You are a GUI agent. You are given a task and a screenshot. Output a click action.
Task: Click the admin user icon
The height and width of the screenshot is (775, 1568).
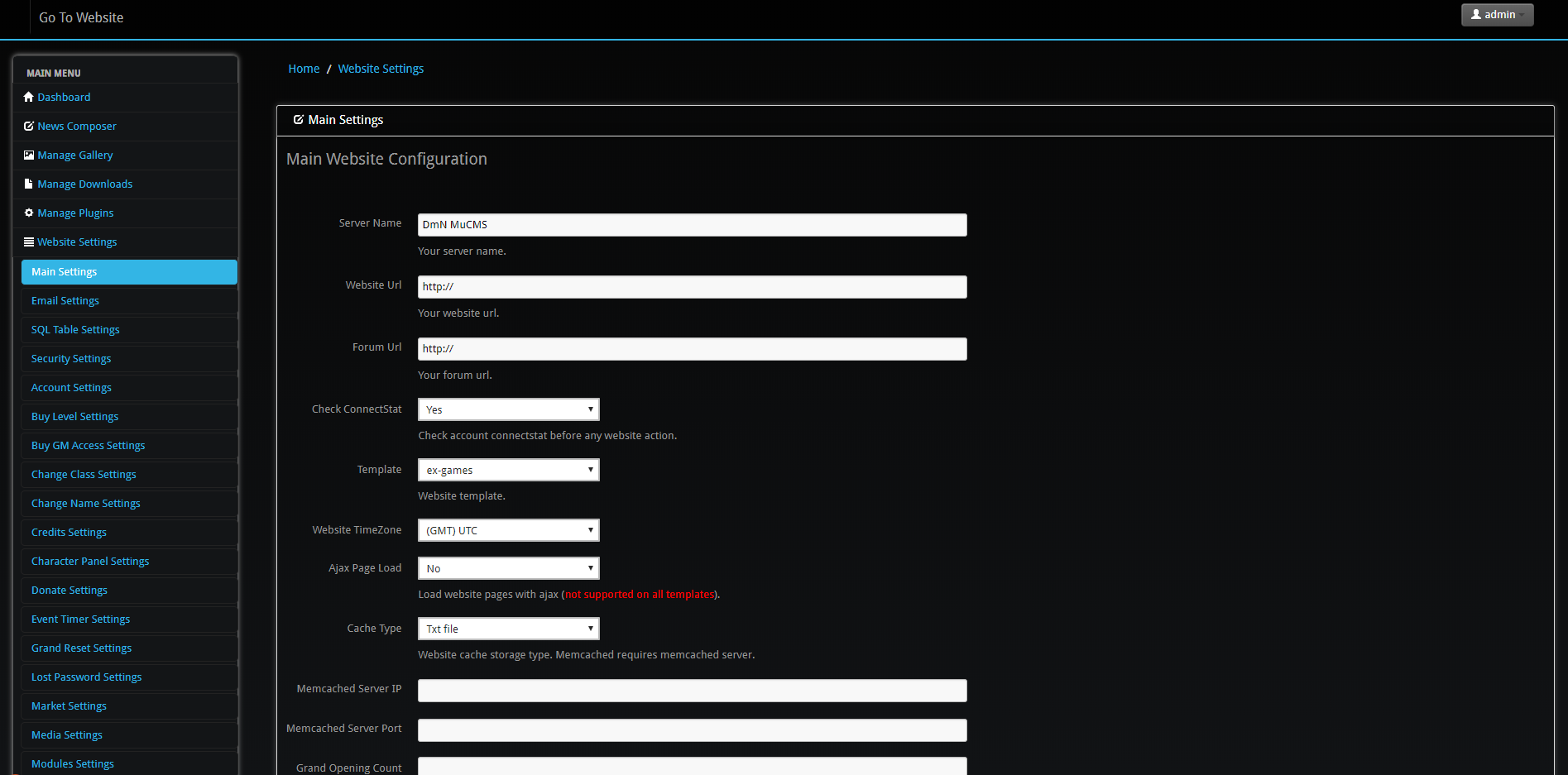(1476, 14)
